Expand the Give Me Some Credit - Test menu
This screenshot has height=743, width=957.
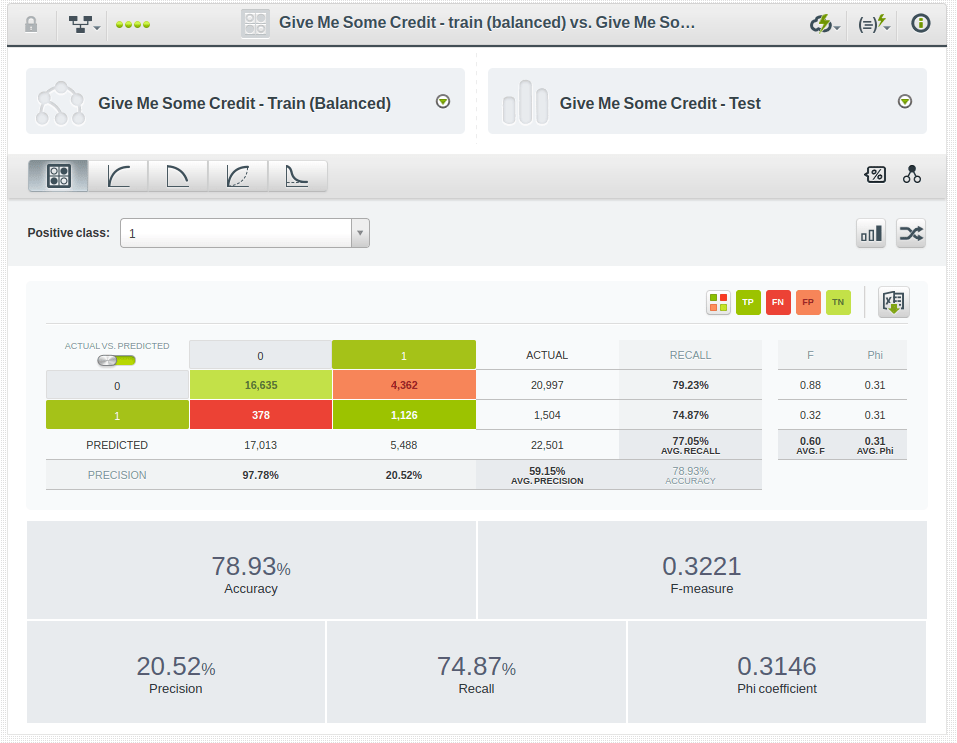coord(905,102)
